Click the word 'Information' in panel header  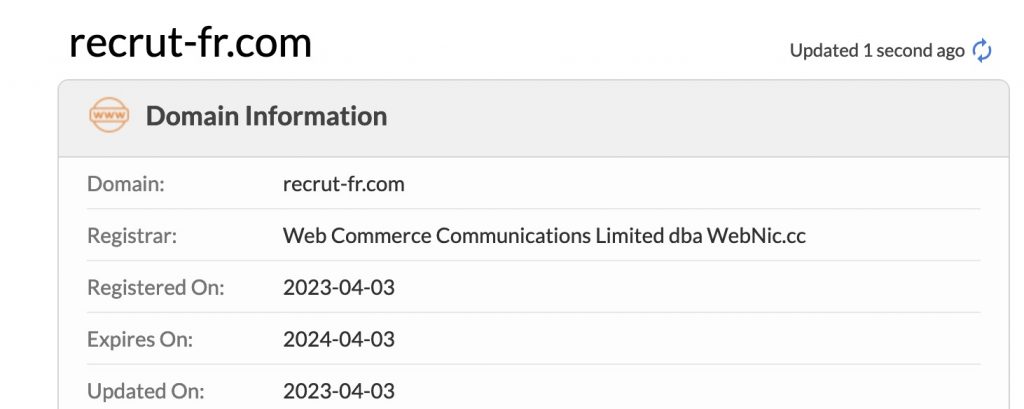click(x=315, y=116)
